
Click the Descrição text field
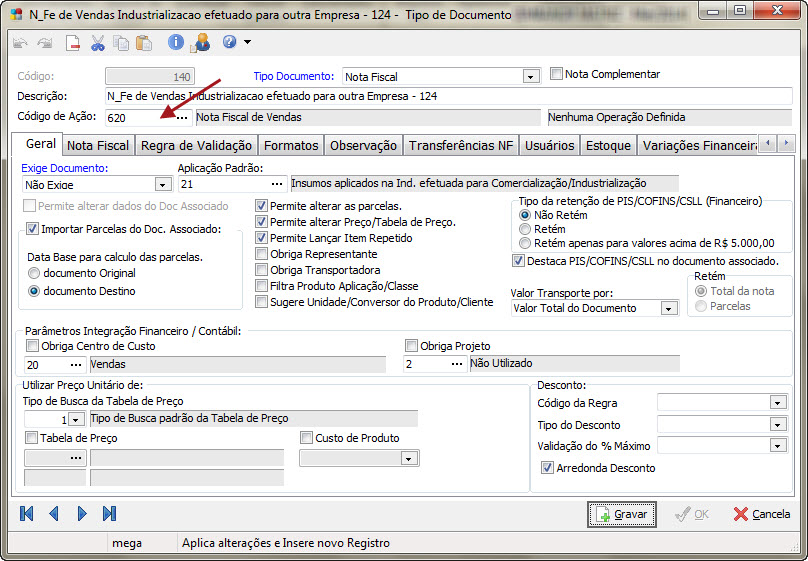(448, 97)
